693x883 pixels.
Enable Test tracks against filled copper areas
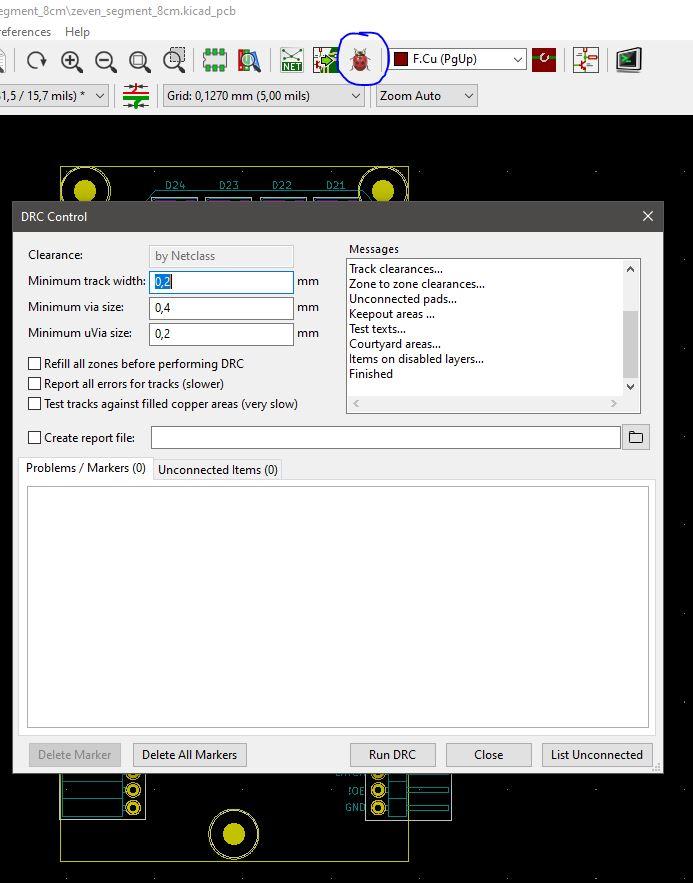pyautogui.click(x=34, y=404)
